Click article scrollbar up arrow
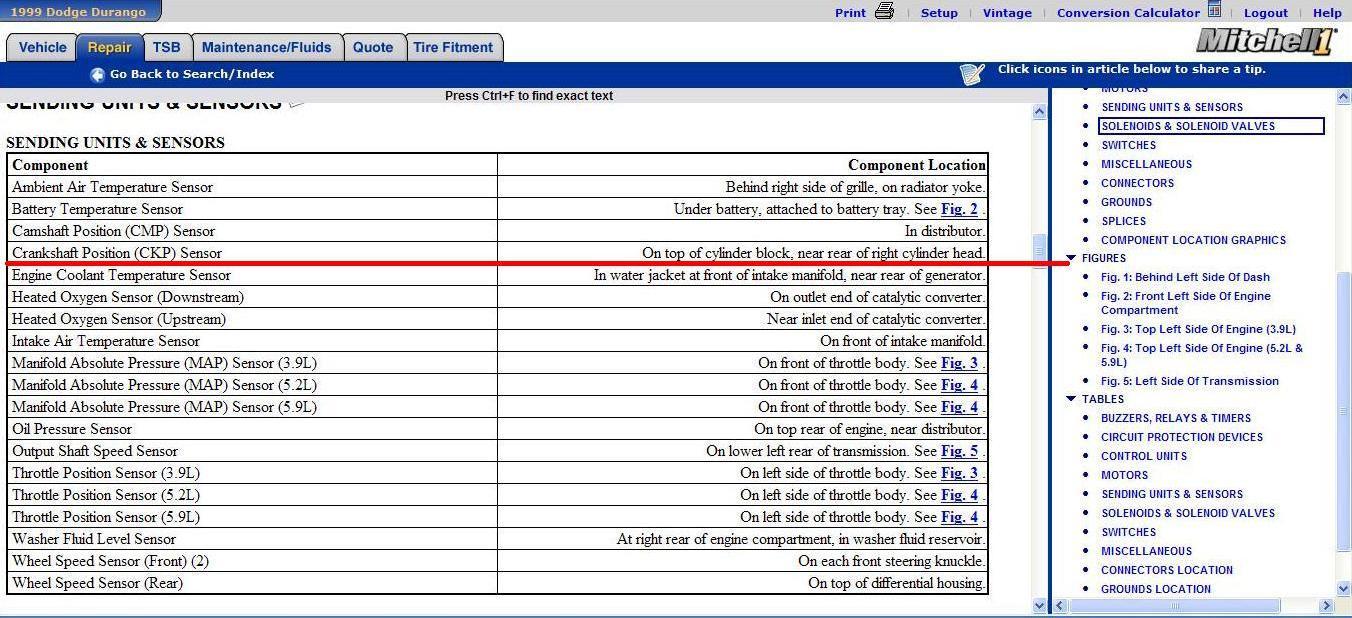 1039,112
